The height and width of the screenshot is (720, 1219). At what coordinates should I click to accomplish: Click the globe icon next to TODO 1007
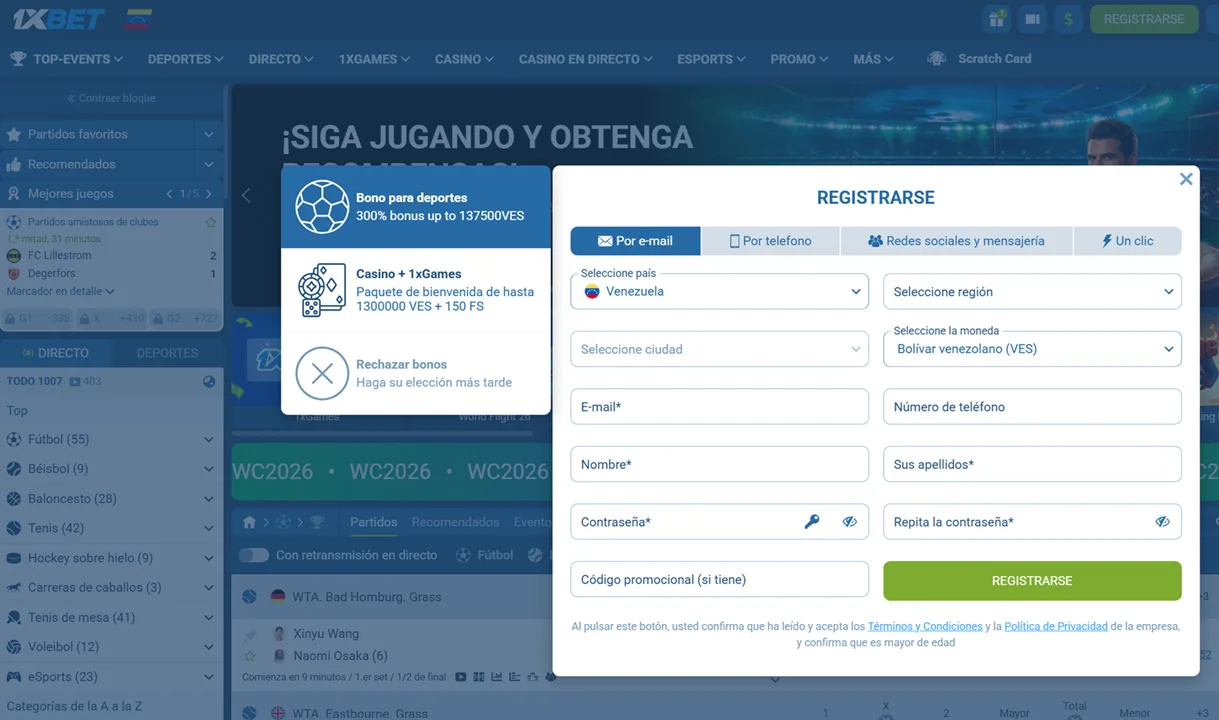[x=209, y=381]
